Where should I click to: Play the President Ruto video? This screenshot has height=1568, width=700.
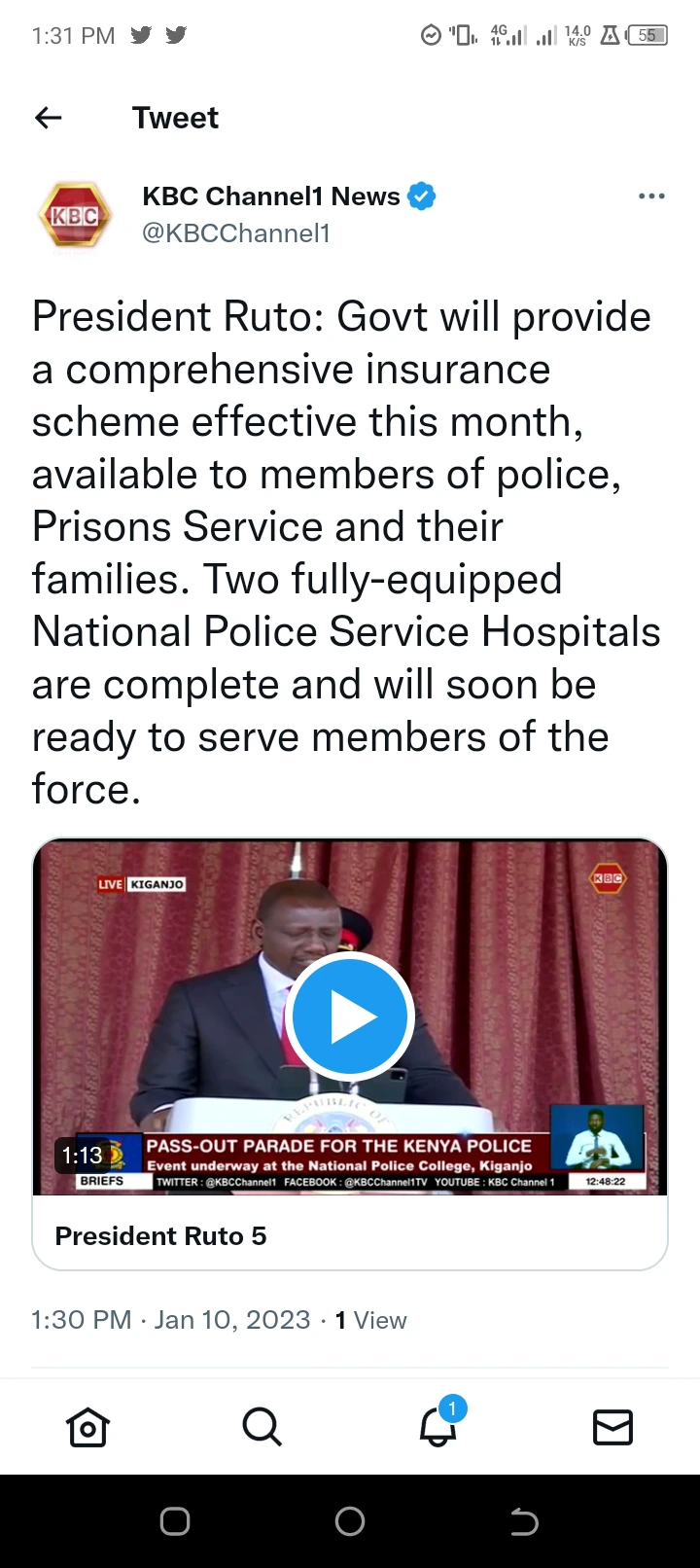click(x=350, y=1016)
